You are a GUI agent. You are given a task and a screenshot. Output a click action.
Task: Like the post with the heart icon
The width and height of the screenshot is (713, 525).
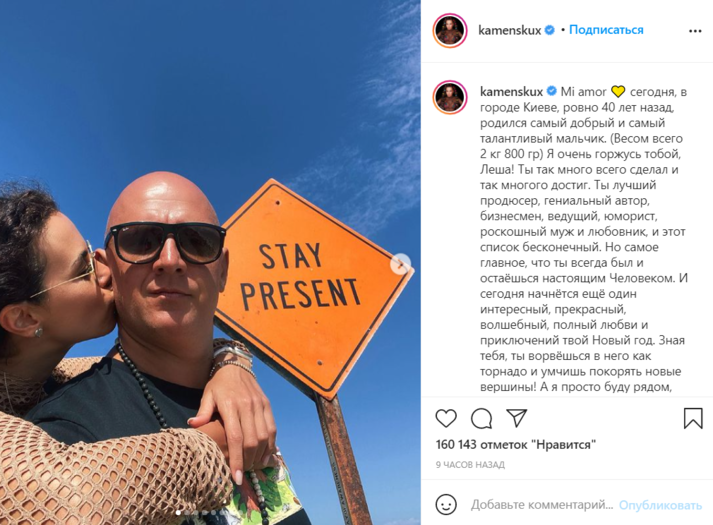tap(446, 418)
